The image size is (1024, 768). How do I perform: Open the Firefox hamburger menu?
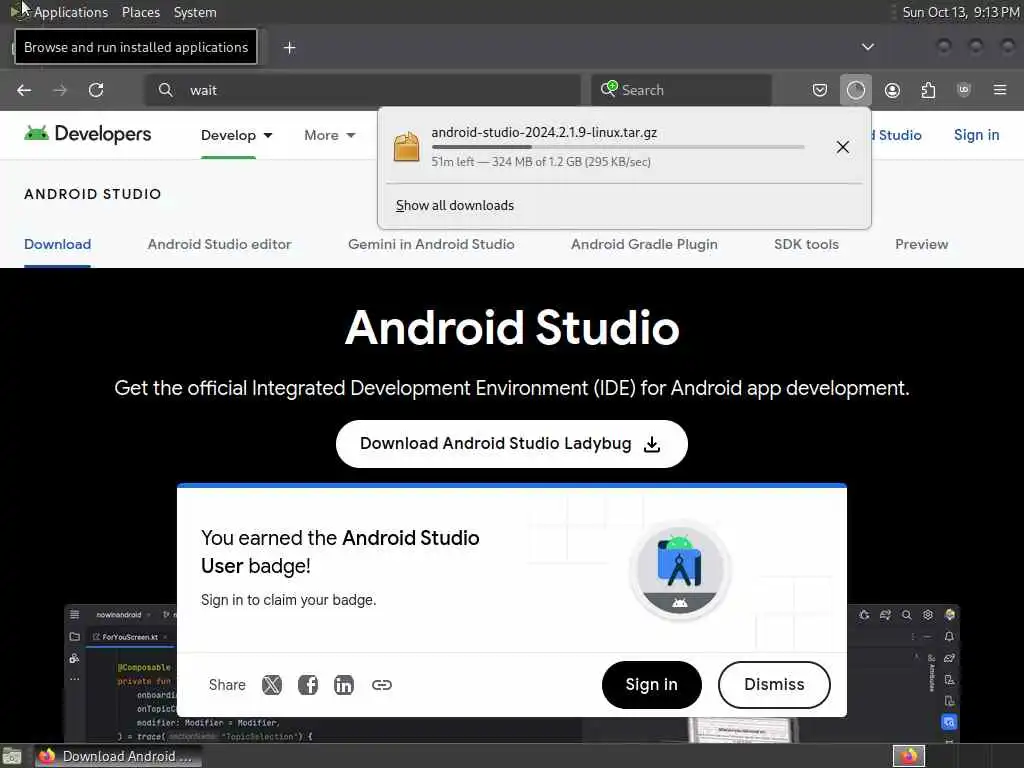pos(1000,90)
